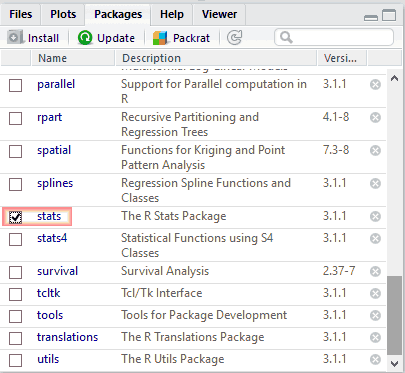The width and height of the screenshot is (405, 373).
Task: Remove the survival package with its X icon
Action: coord(375,272)
